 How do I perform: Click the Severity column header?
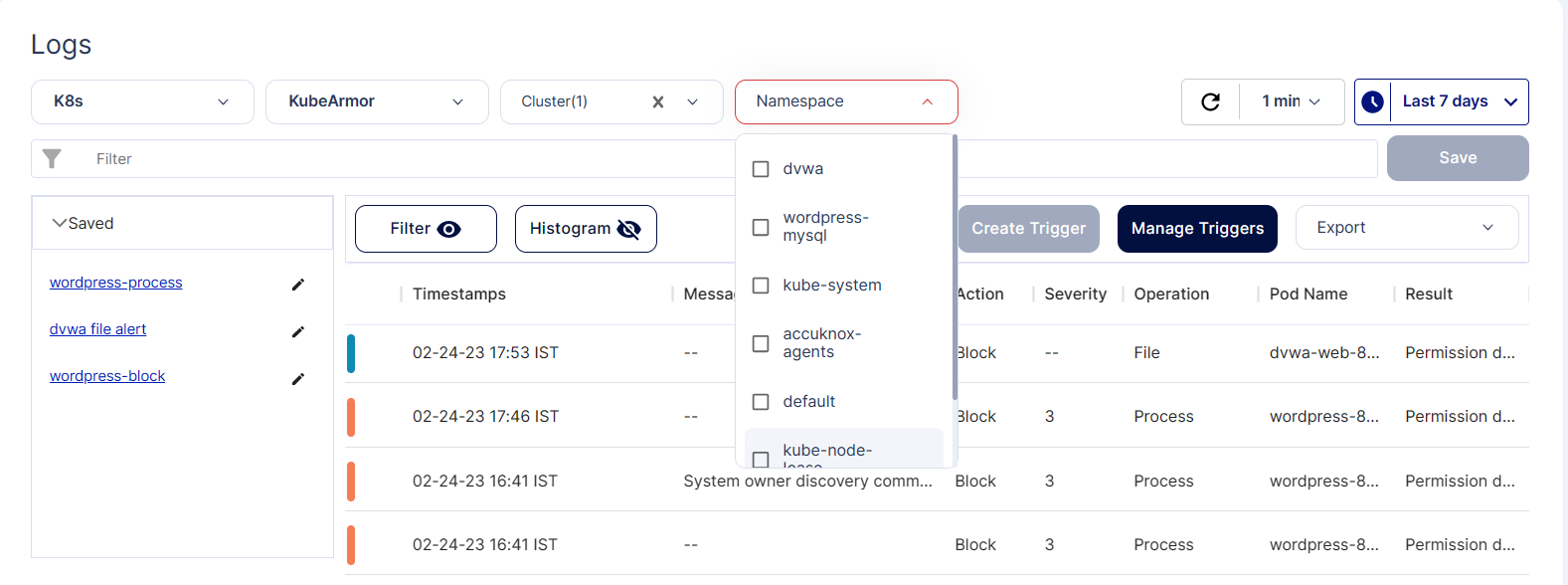pyautogui.click(x=1075, y=294)
